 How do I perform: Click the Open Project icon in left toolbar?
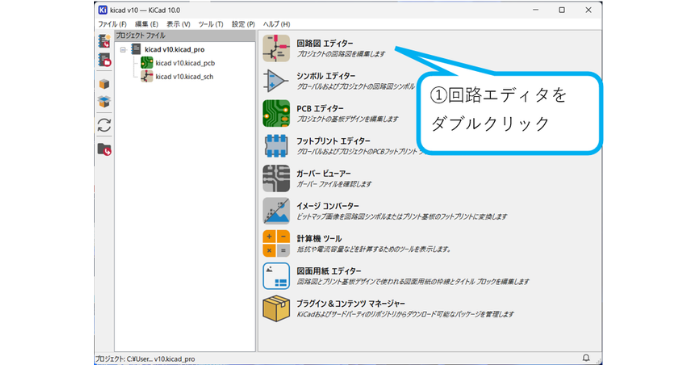[x=104, y=60]
